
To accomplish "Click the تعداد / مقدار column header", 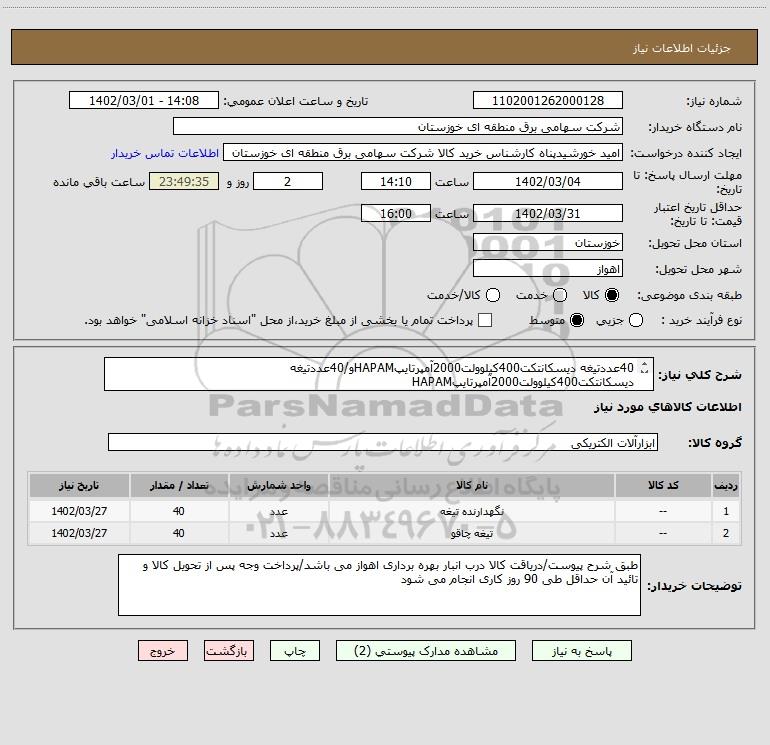I will coord(179,485).
